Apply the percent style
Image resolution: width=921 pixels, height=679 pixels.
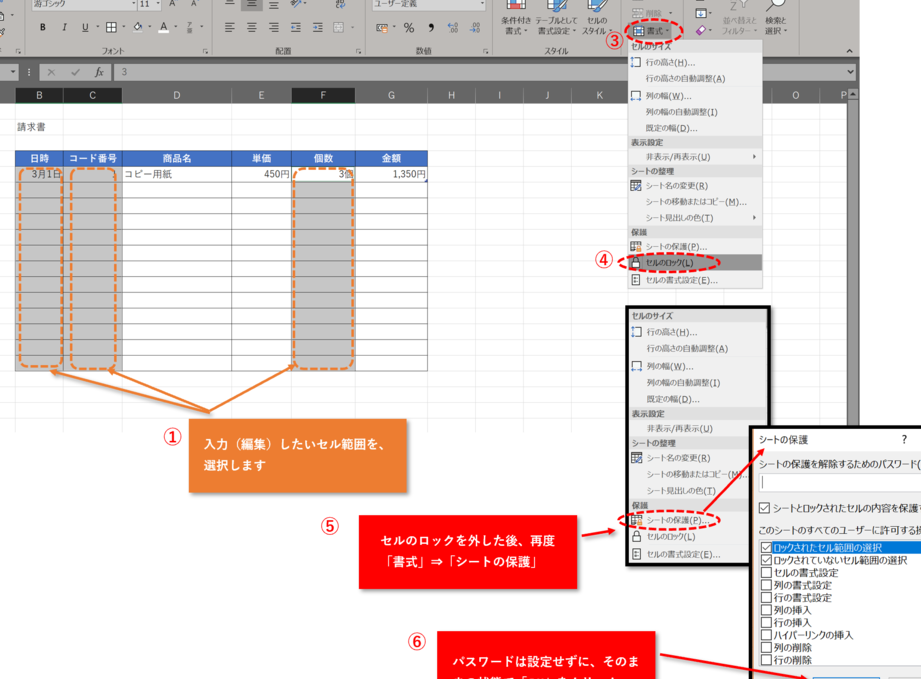409,28
